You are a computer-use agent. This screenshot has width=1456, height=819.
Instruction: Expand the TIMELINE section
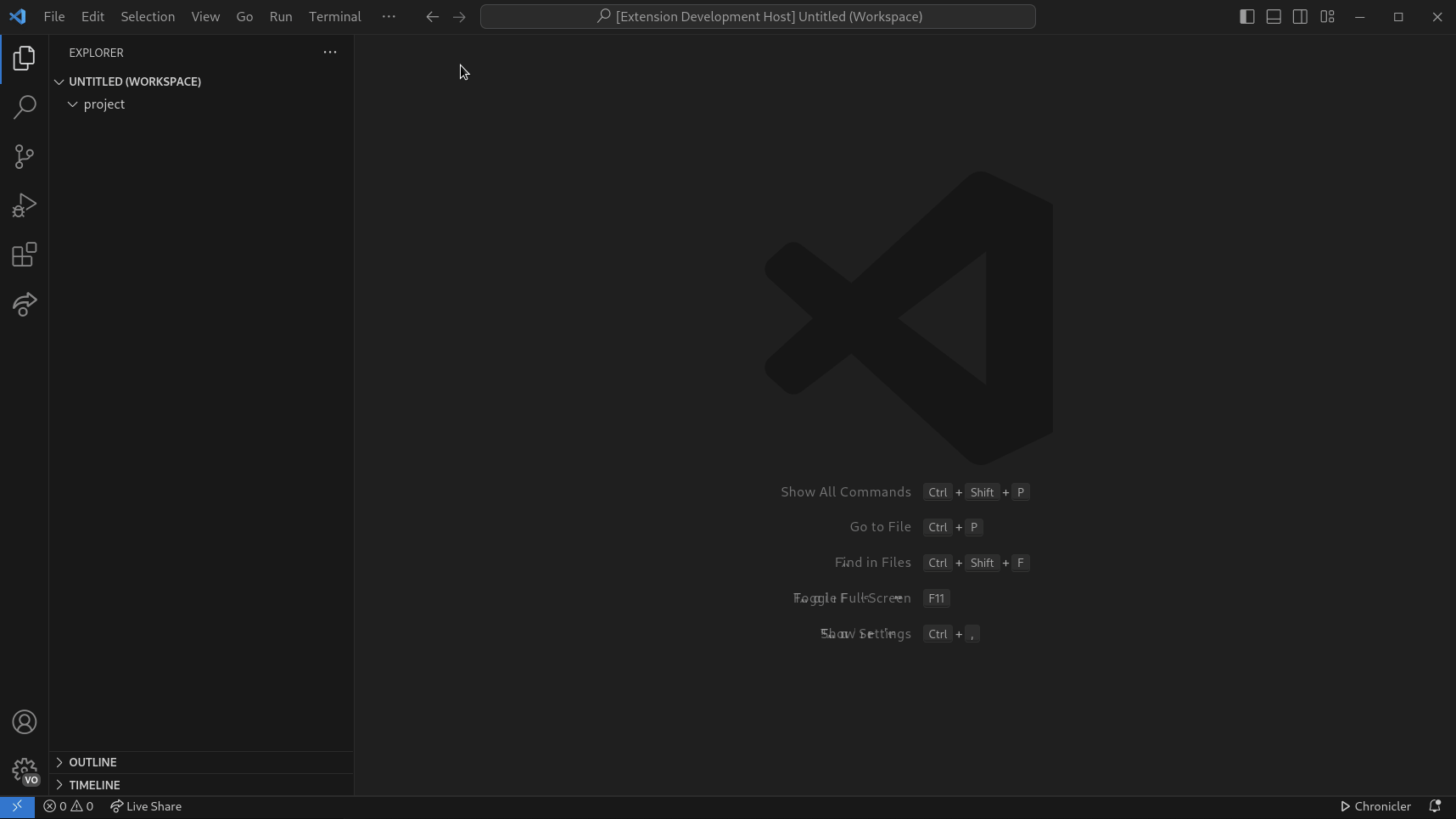[x=59, y=785]
